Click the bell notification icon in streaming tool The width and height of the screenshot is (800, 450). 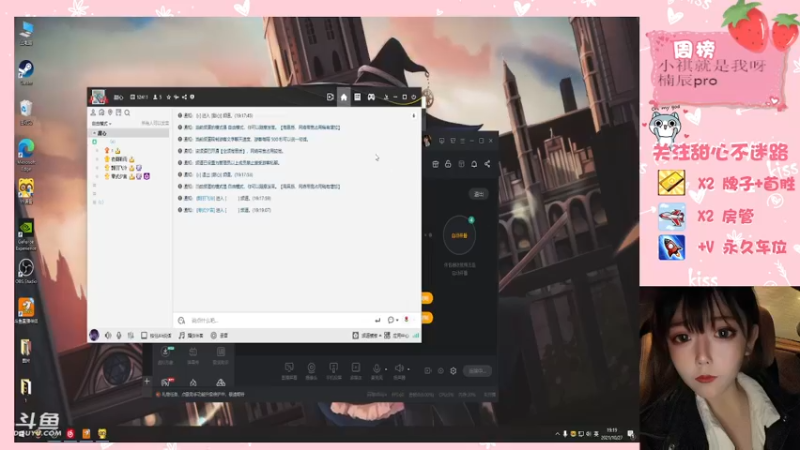click(x=474, y=164)
